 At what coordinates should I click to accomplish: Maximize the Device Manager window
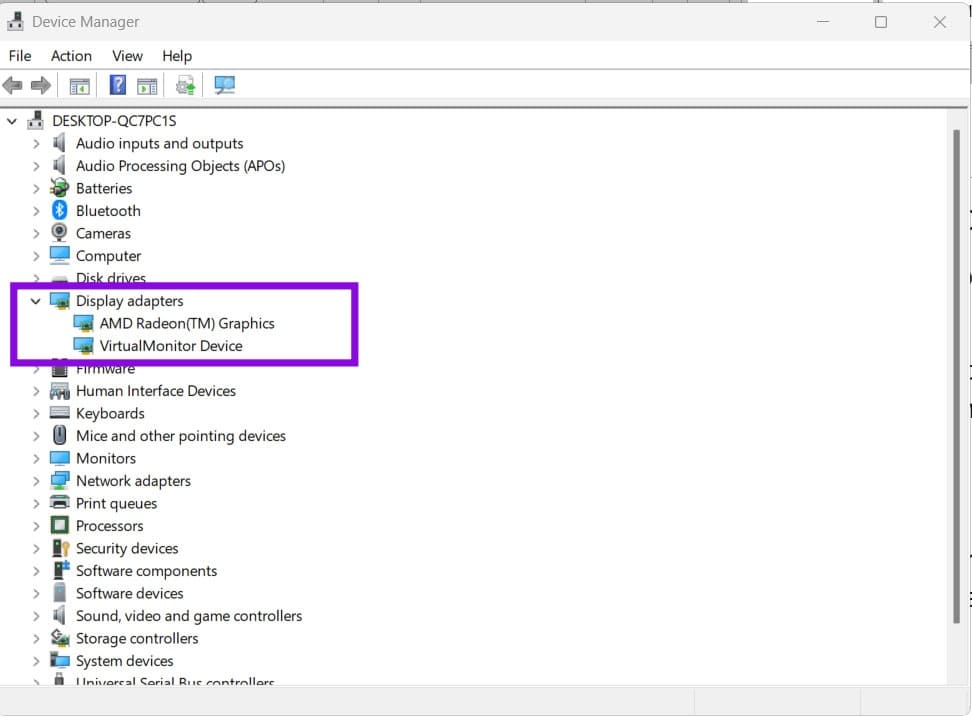(880, 22)
